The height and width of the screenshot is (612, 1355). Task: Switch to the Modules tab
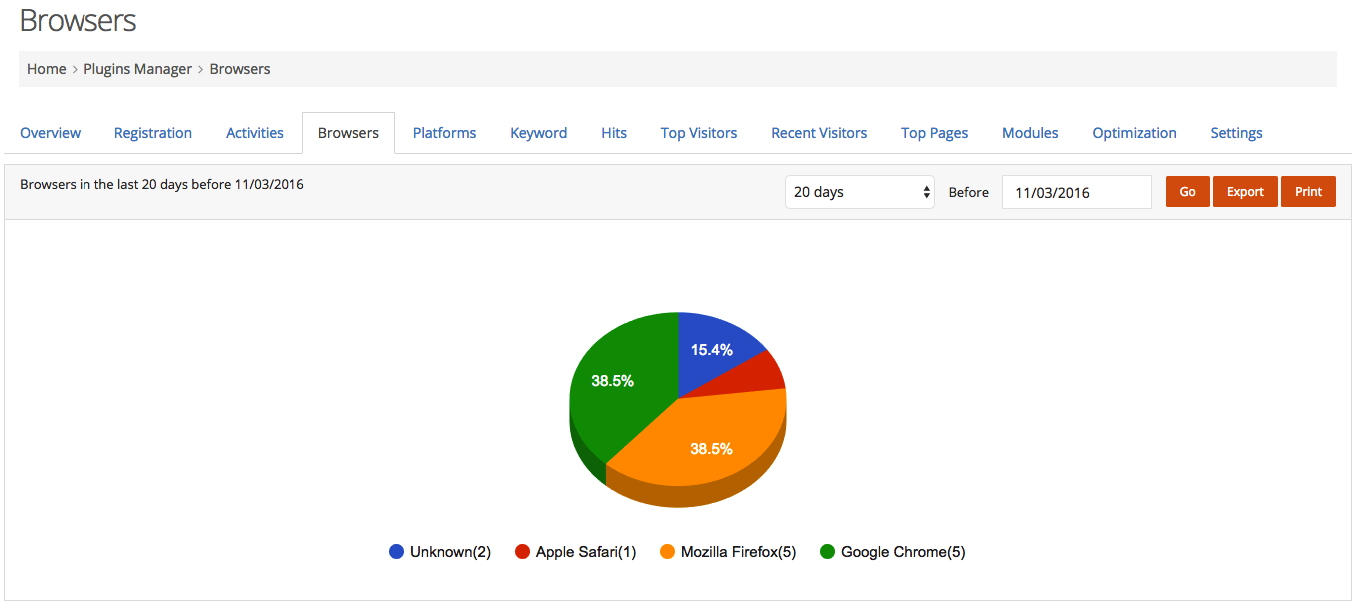point(1030,133)
